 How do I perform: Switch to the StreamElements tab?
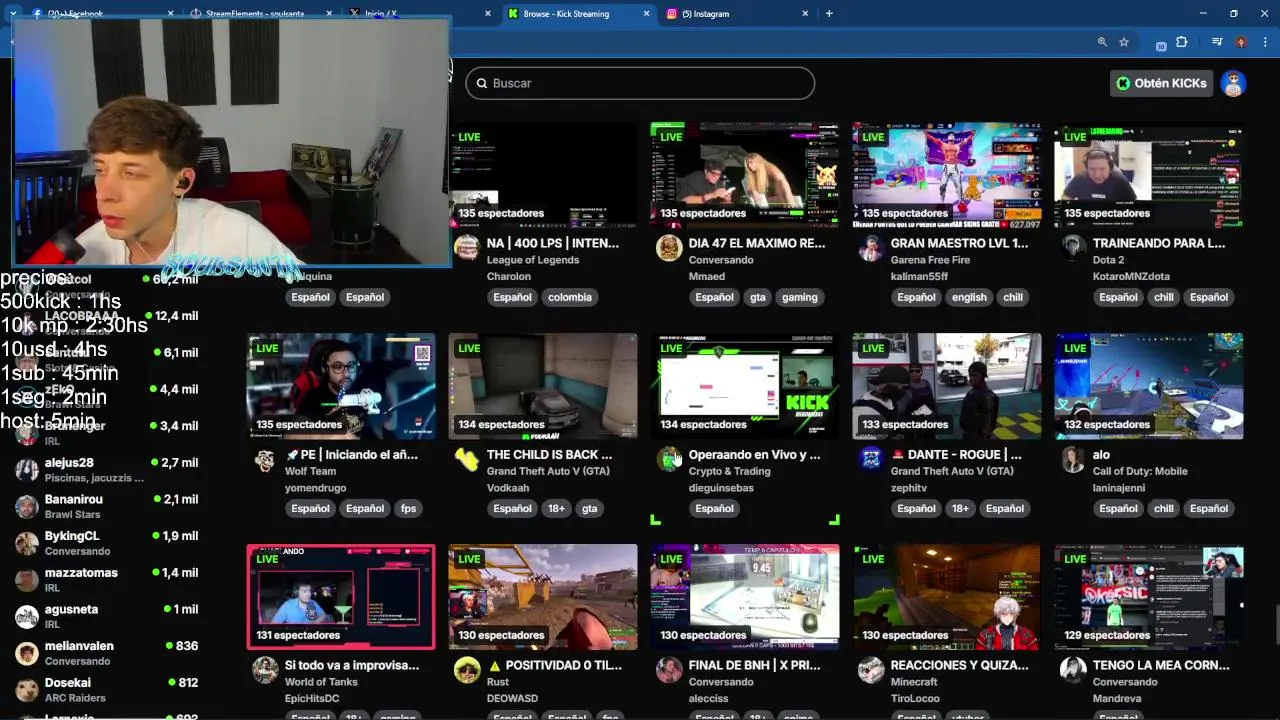[260, 14]
